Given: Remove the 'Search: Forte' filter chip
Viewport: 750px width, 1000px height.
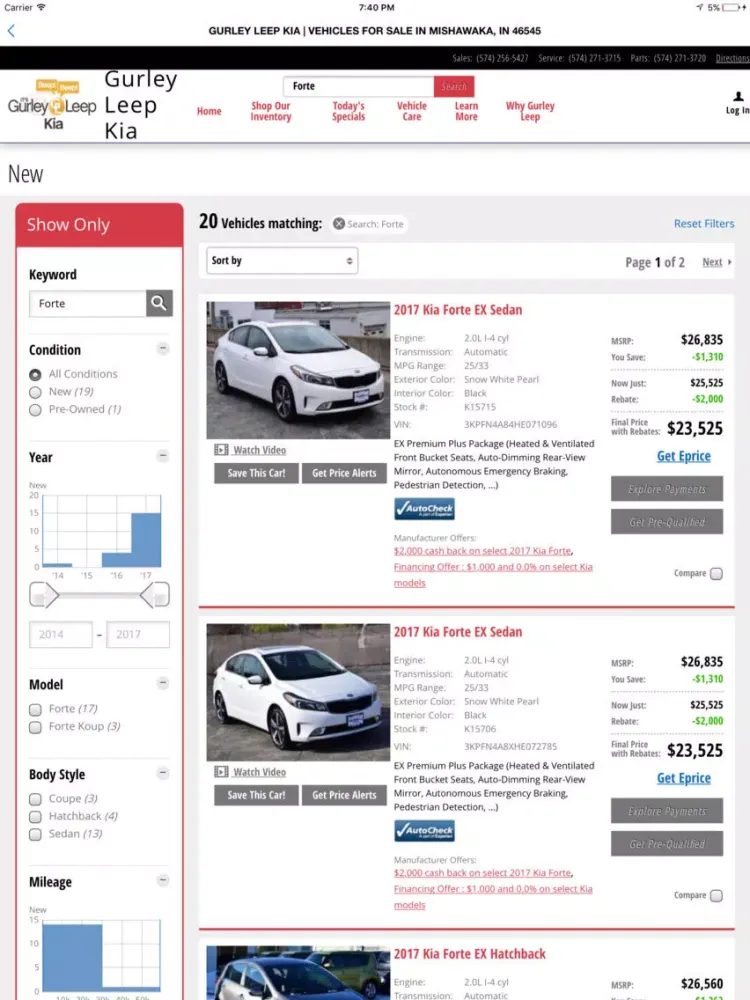Looking at the screenshot, I should (339, 224).
